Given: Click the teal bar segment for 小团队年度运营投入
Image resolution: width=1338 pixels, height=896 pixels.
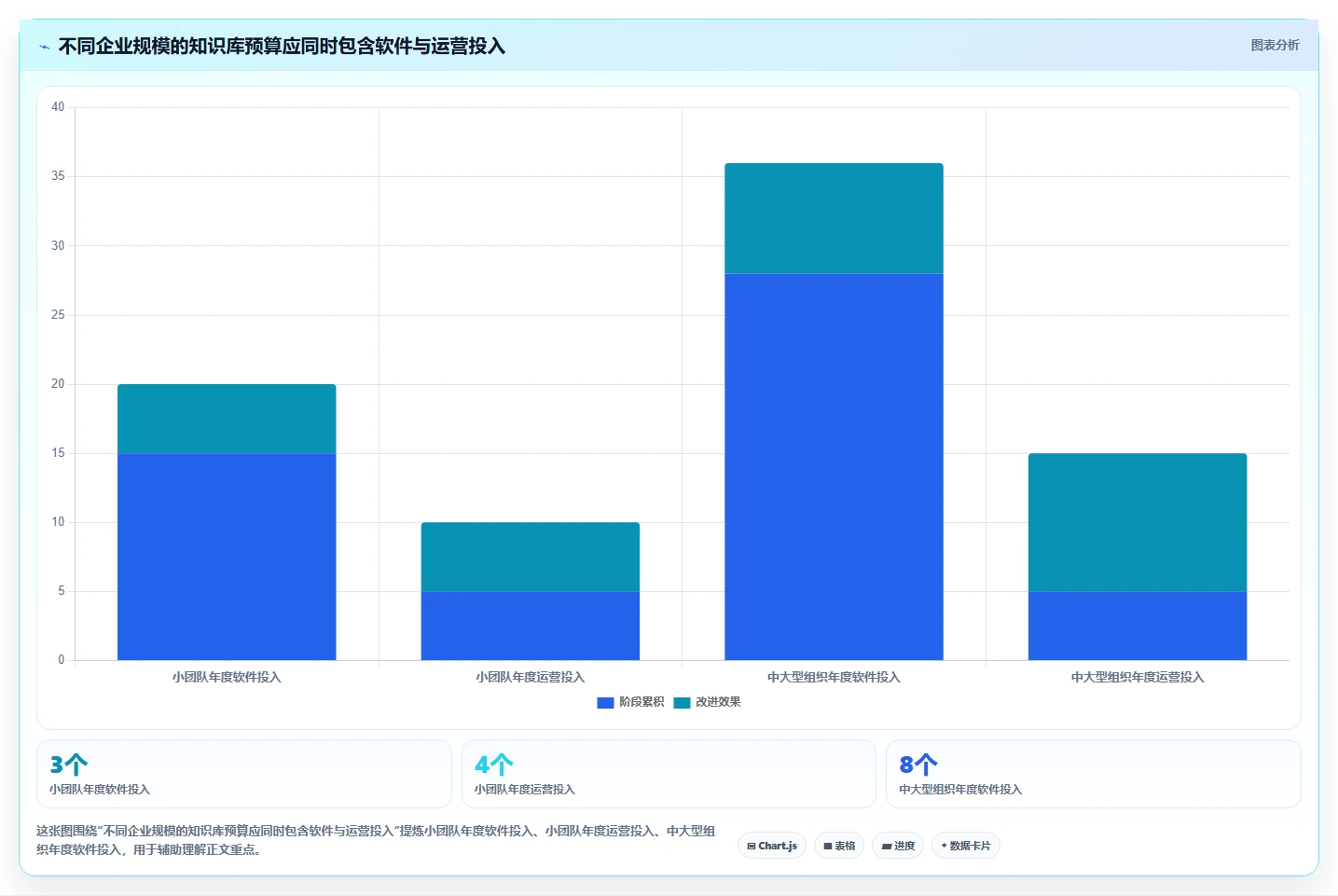Looking at the screenshot, I should pos(531,557).
